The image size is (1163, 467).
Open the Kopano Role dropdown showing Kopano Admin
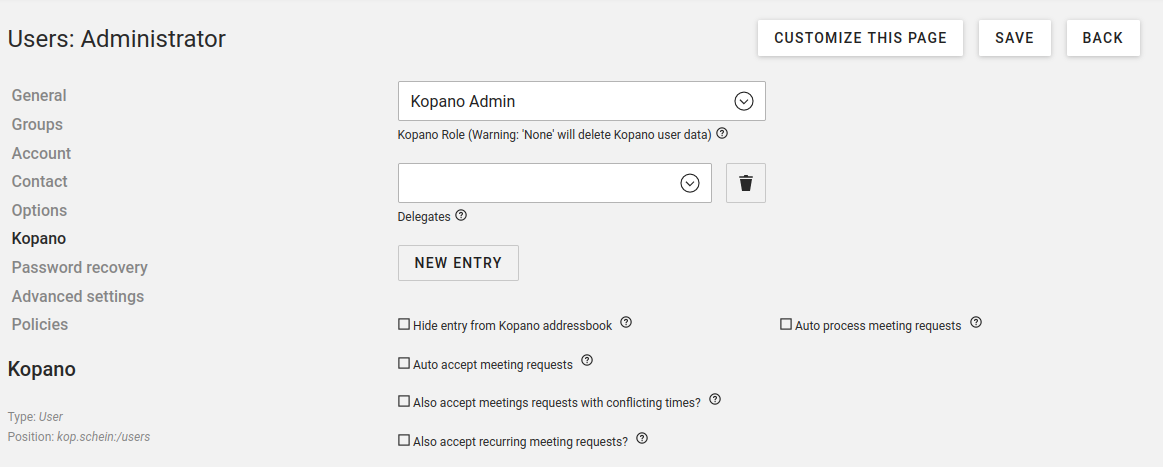pyautogui.click(x=582, y=101)
